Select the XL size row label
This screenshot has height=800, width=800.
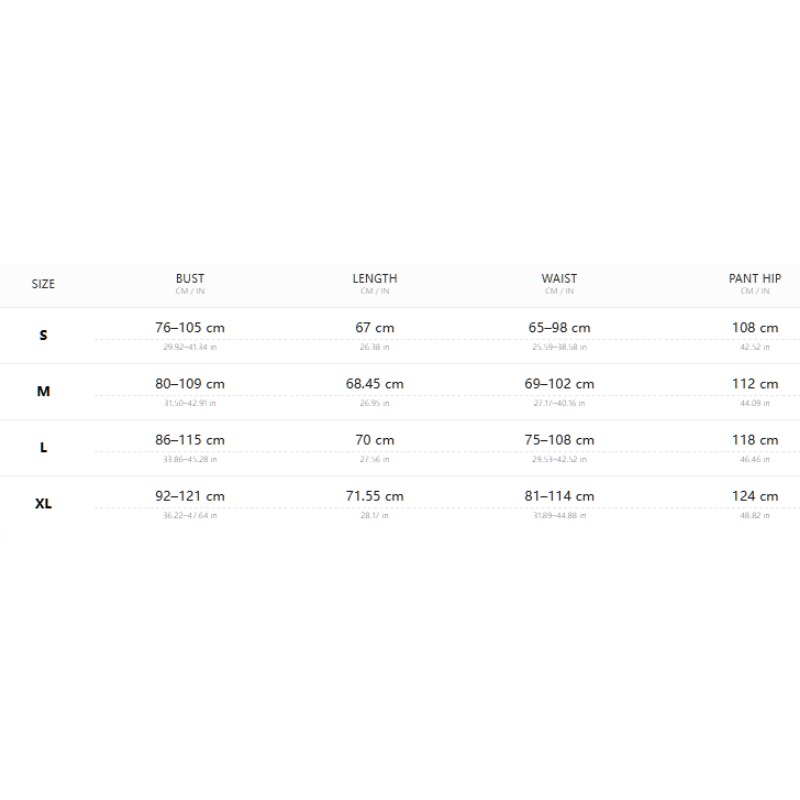(x=43, y=504)
